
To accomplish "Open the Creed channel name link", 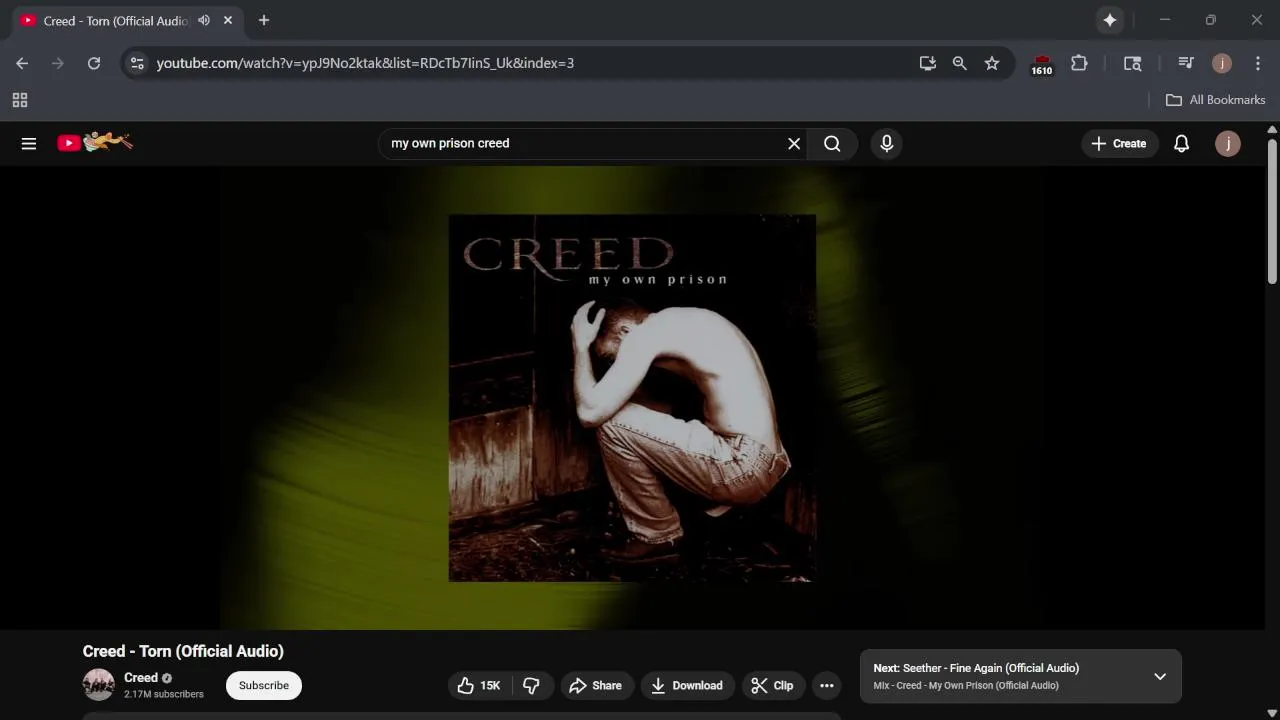I will click(141, 677).
